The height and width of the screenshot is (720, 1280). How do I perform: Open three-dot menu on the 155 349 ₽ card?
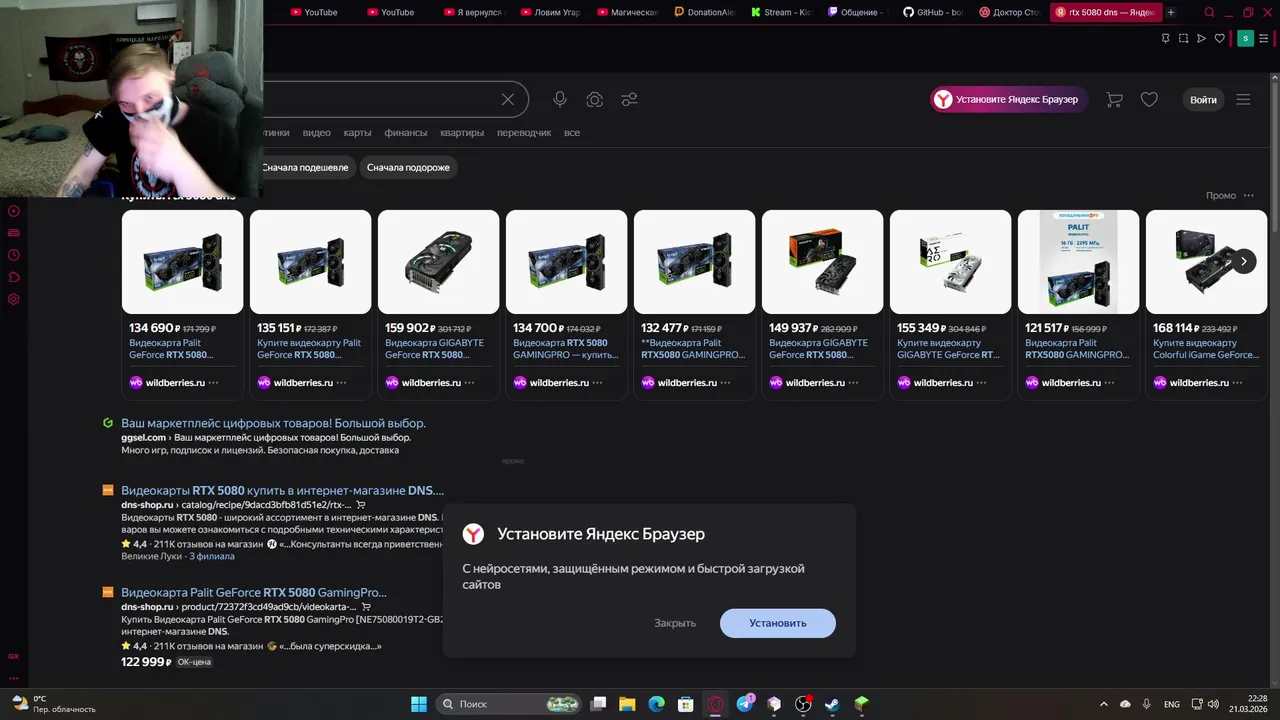(x=981, y=382)
